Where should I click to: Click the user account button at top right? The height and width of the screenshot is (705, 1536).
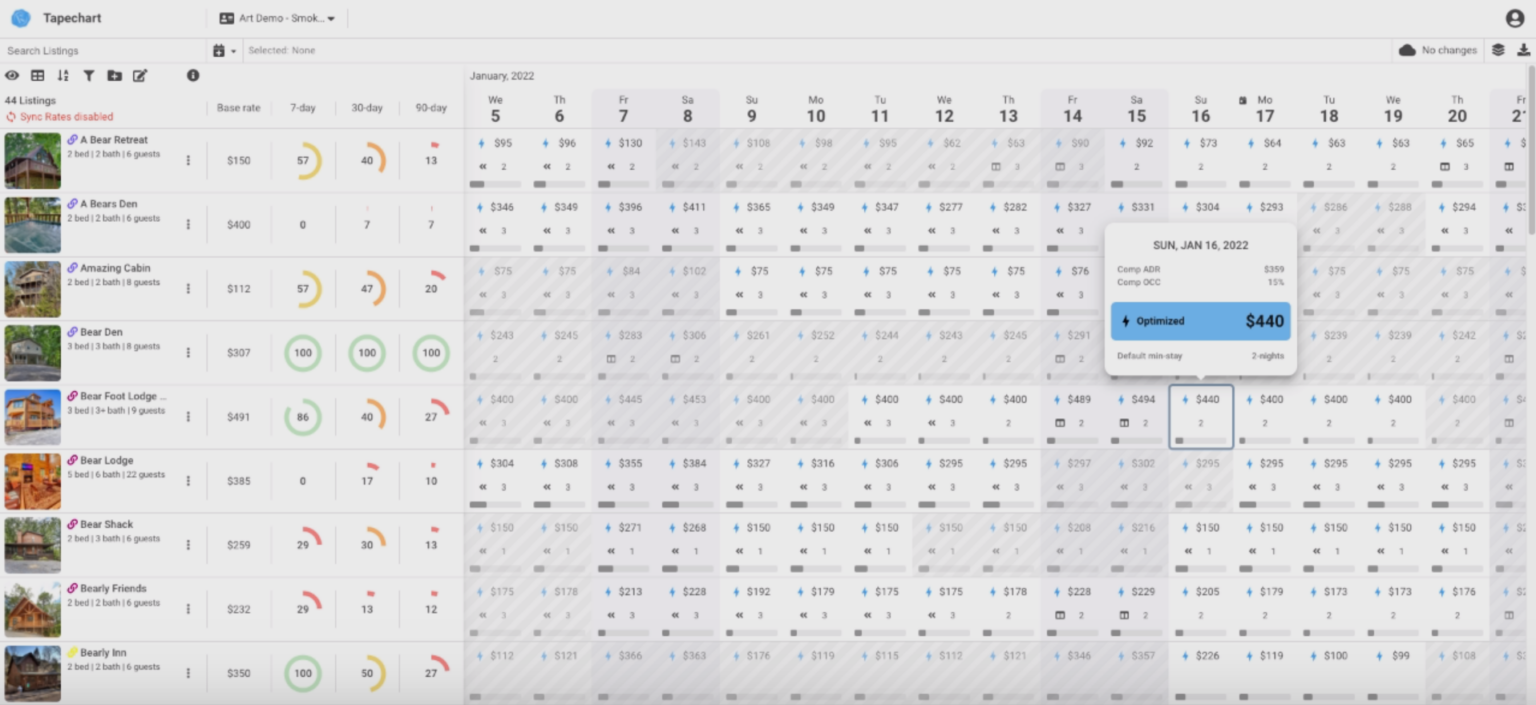pyautogui.click(x=1513, y=16)
